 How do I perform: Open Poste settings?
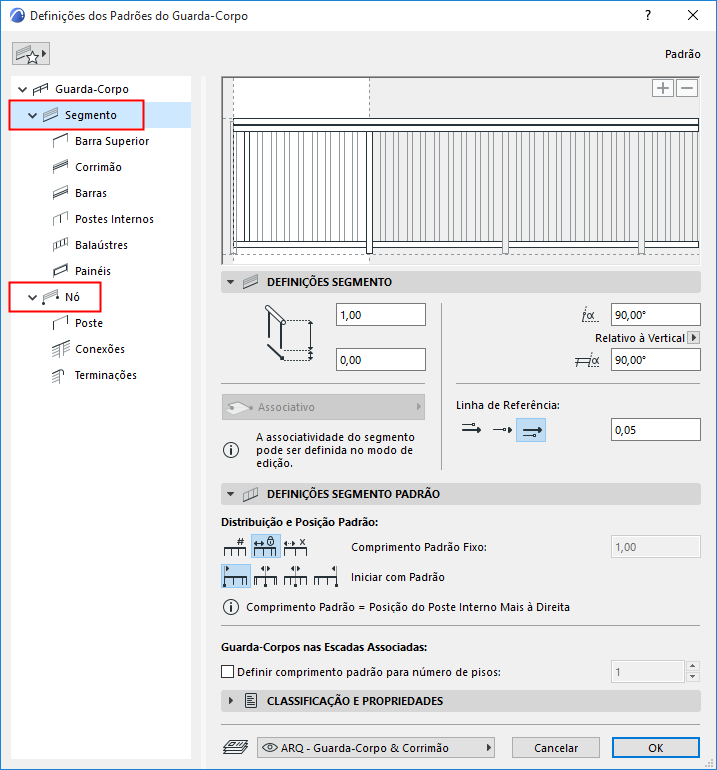(89, 323)
